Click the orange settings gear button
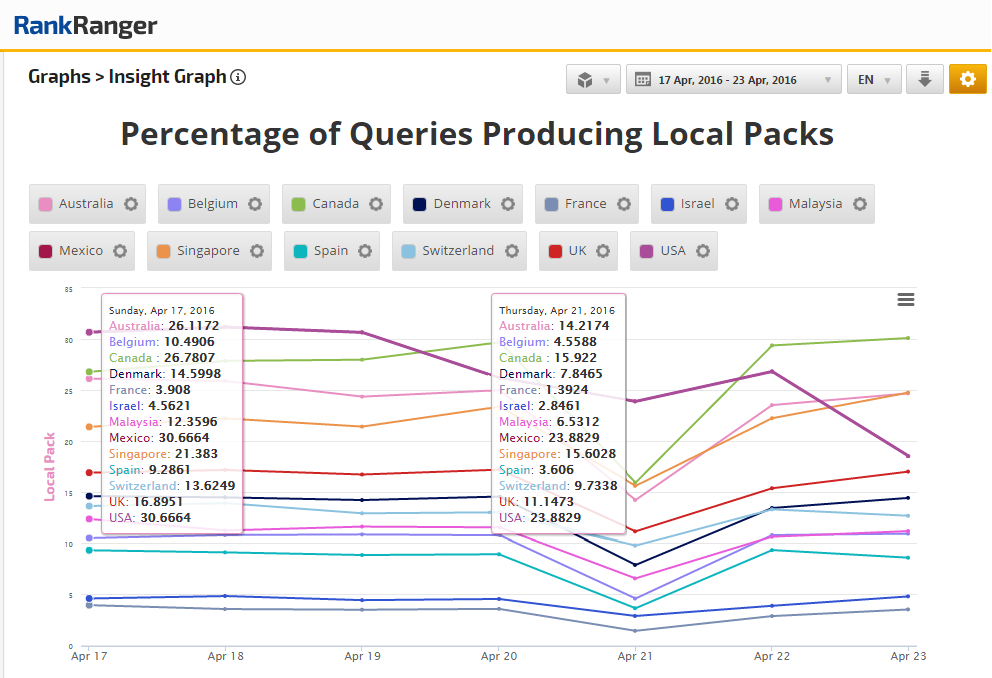 (x=967, y=80)
